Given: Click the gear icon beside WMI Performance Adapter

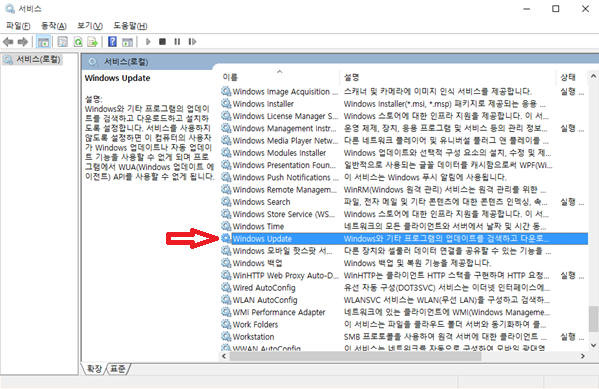Looking at the screenshot, I should tap(226, 312).
